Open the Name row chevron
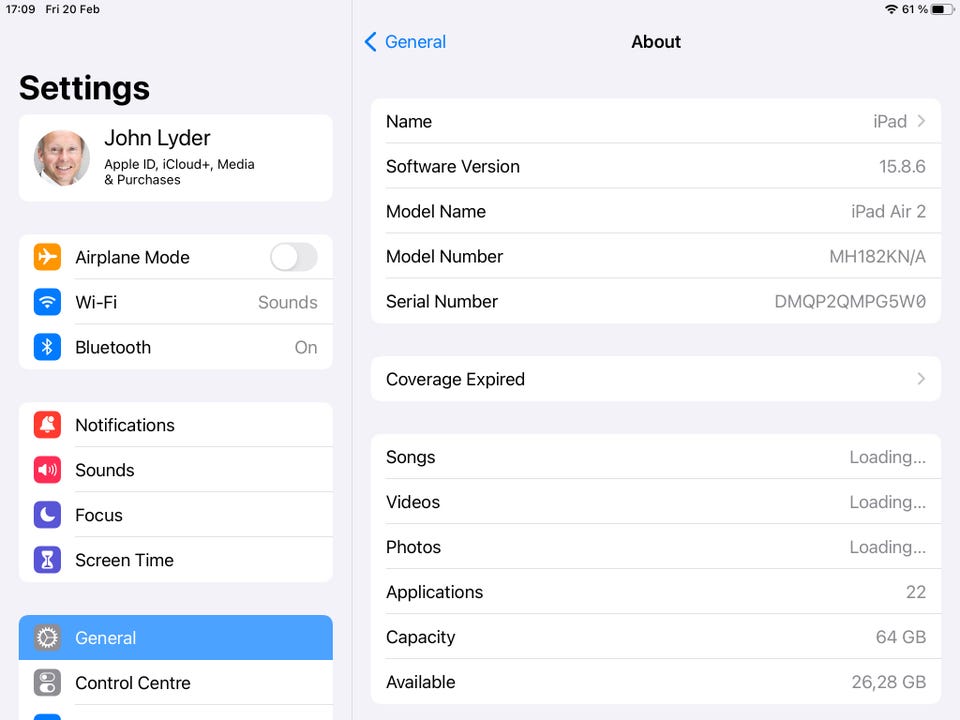Image resolution: width=960 pixels, height=720 pixels. pyautogui.click(x=921, y=121)
